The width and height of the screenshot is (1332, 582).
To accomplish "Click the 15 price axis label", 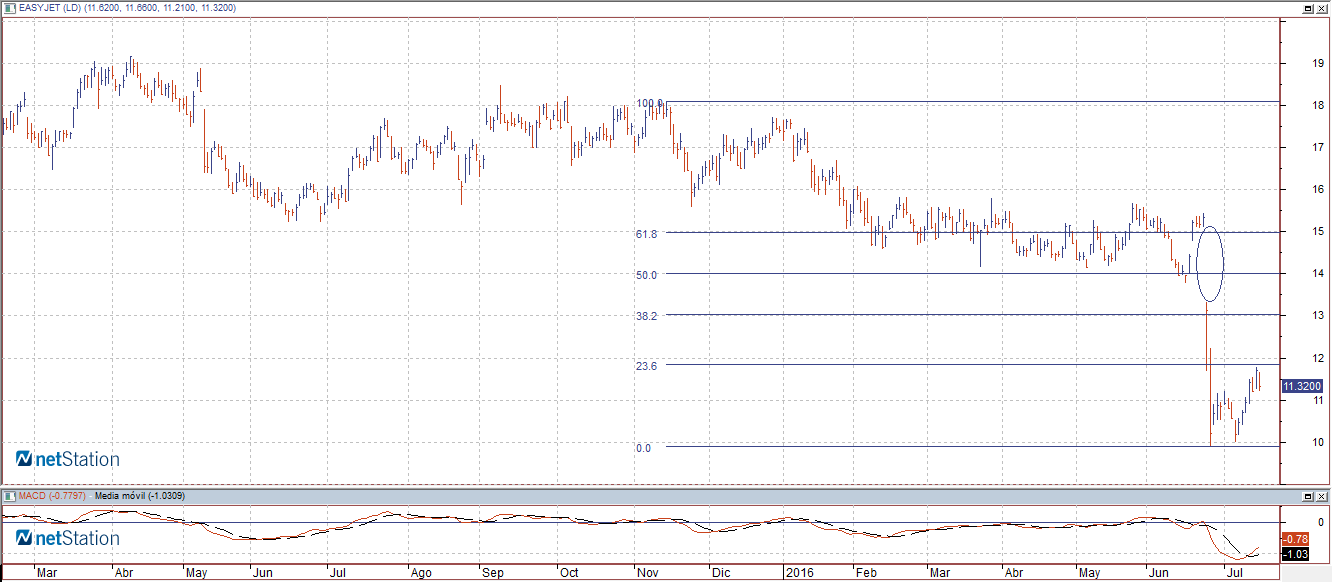I will (x=1317, y=232).
